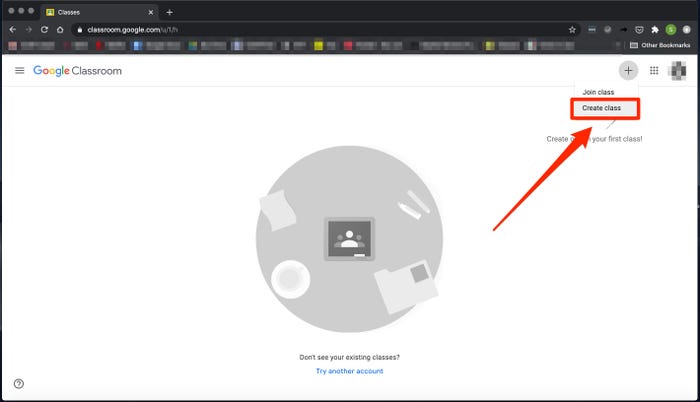Open Other Bookmarks folder
The height and width of the screenshot is (402, 700).
(x=660, y=45)
